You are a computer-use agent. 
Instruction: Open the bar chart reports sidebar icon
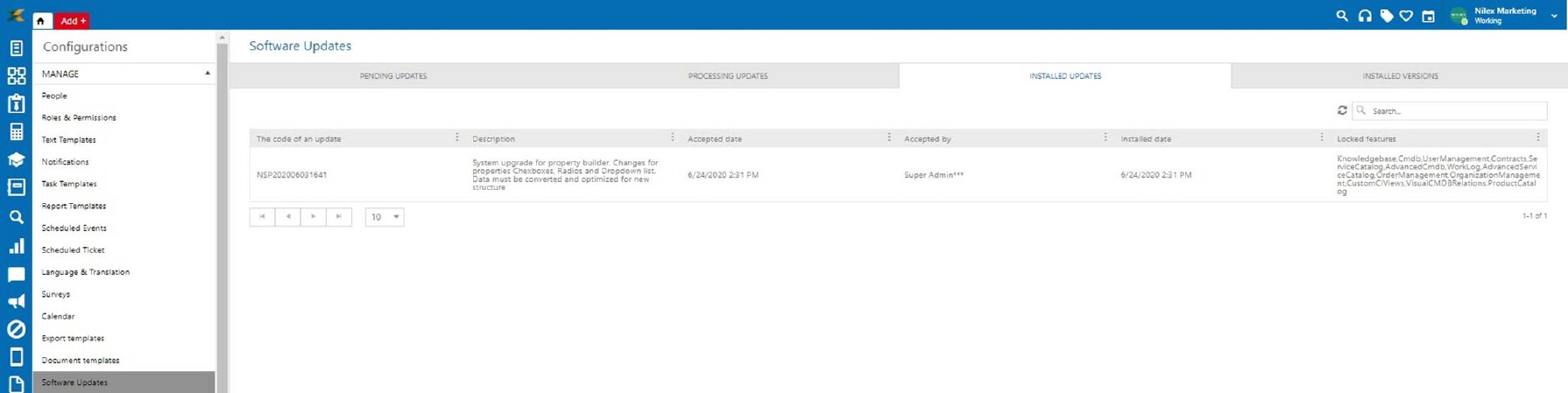click(16, 247)
